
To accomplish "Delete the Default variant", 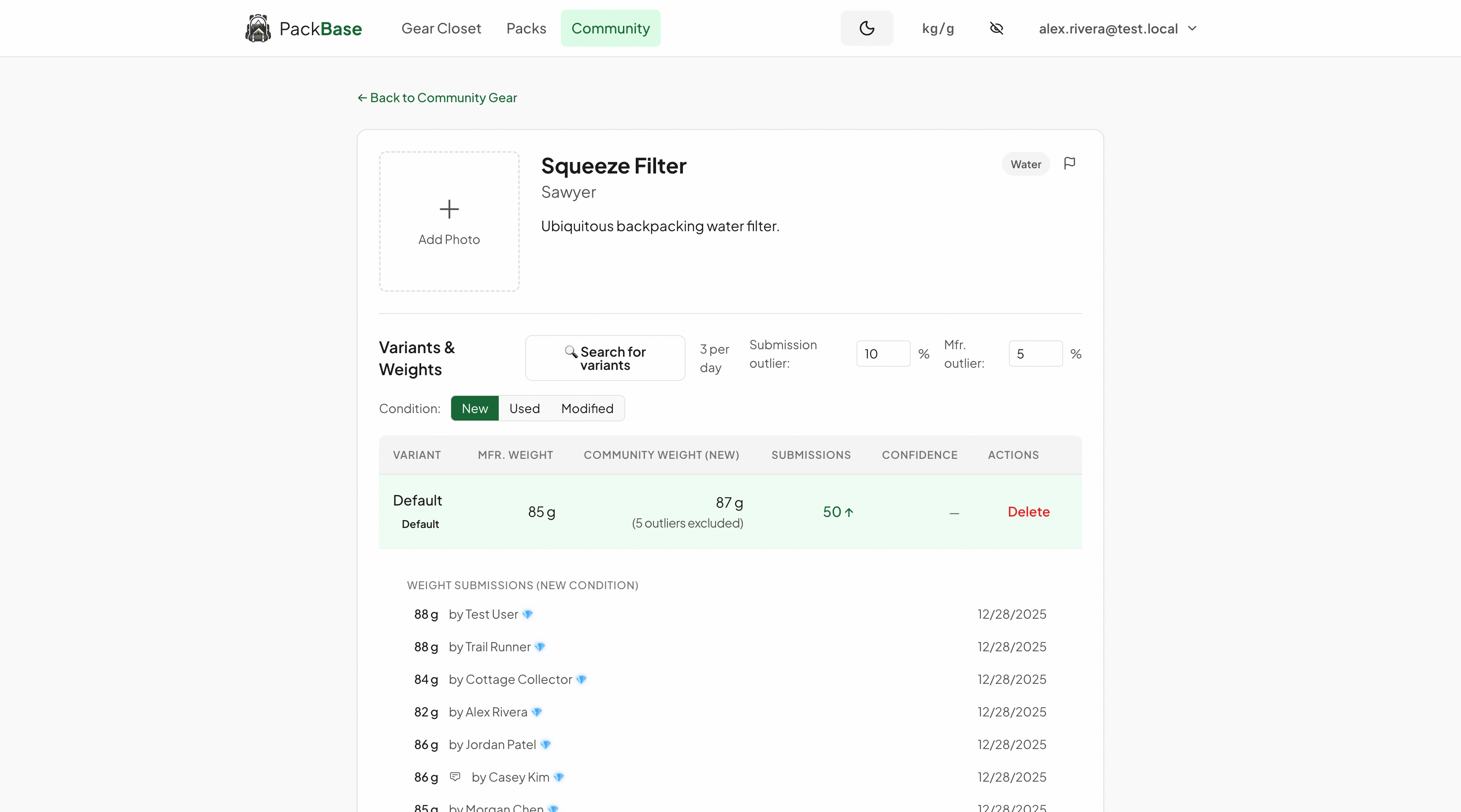I will (1028, 512).
